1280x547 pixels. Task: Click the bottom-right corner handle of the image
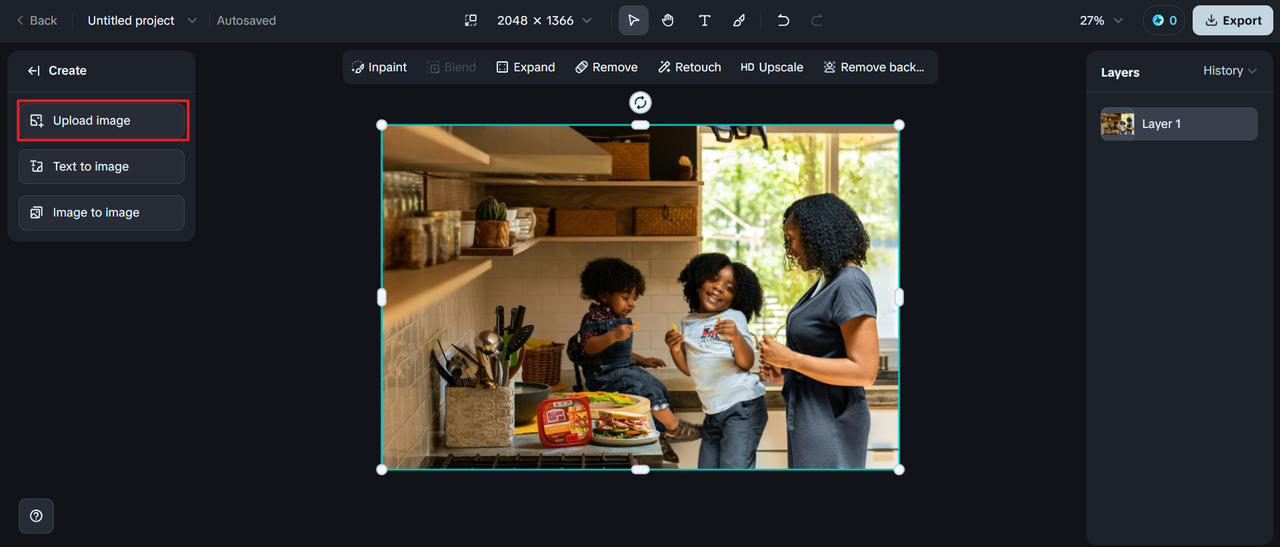[899, 469]
